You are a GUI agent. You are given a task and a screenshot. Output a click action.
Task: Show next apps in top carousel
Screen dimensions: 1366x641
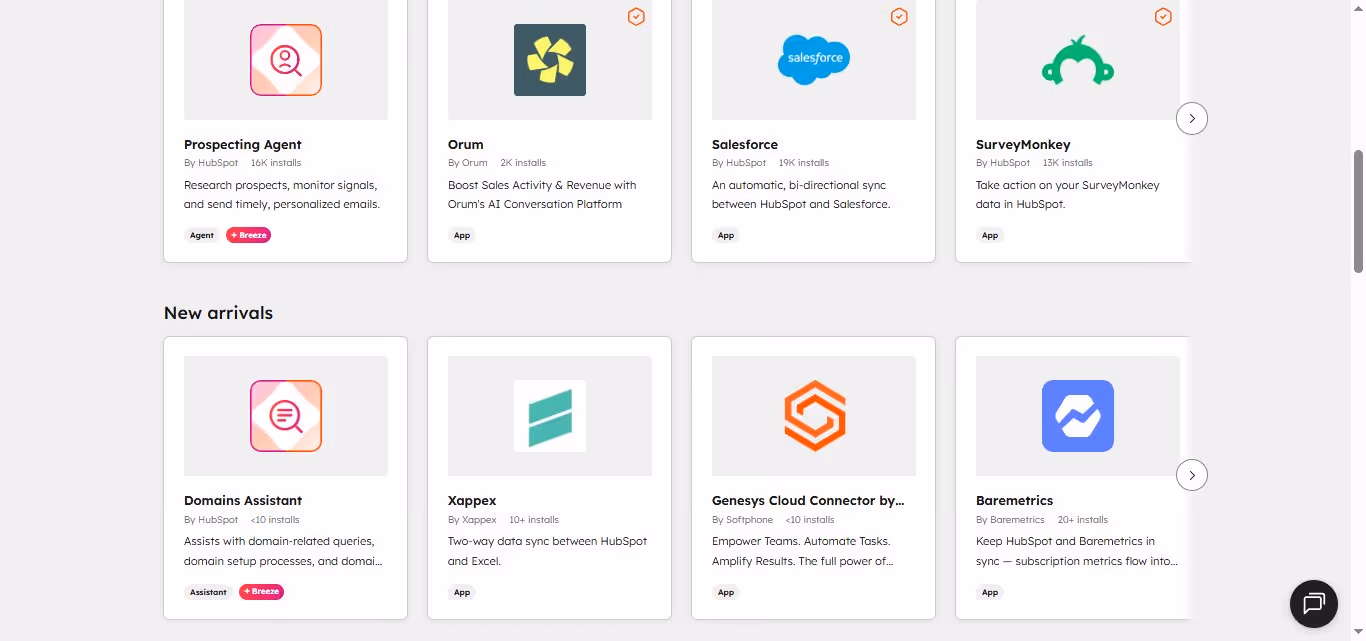coord(1192,119)
